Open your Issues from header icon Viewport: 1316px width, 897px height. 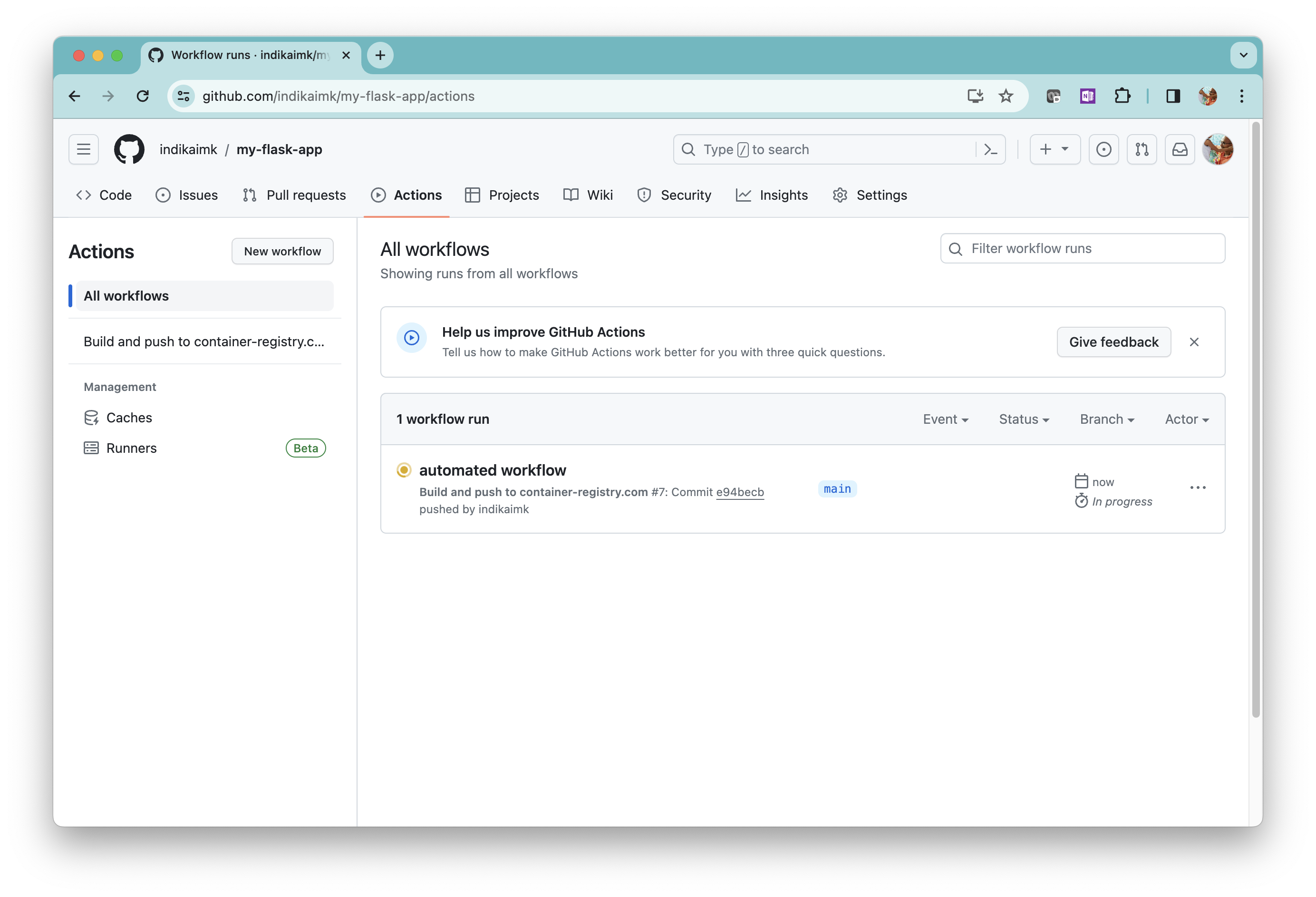(1103, 150)
